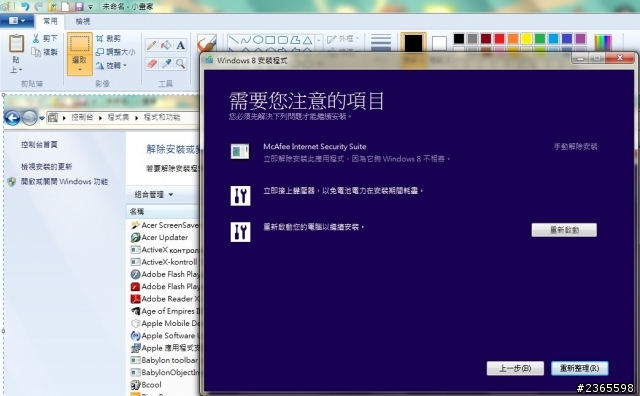Click Forward arrow in Control Panel window
This screenshot has width=640, height=396.
(29, 118)
